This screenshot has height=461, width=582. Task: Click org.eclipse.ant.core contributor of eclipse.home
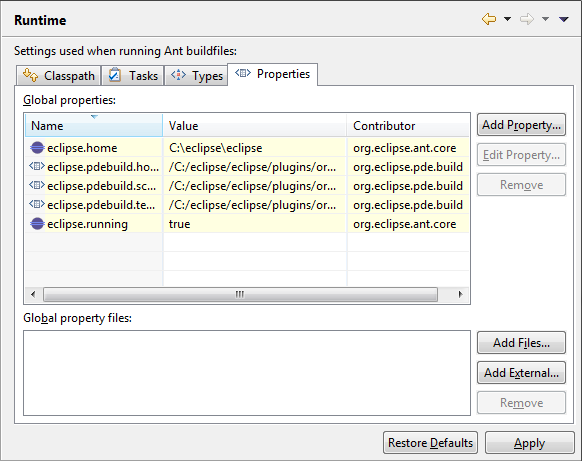click(x=405, y=148)
